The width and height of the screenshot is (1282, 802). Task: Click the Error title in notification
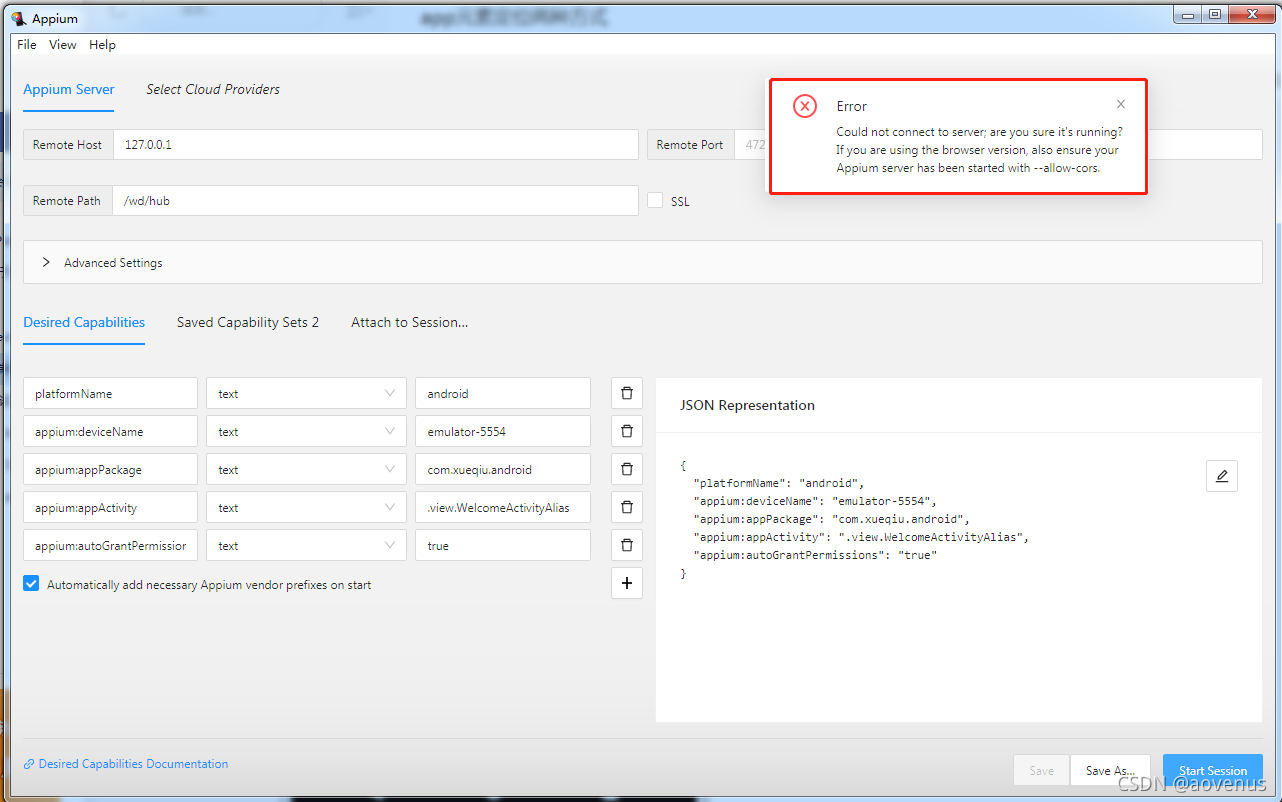pyautogui.click(x=852, y=106)
